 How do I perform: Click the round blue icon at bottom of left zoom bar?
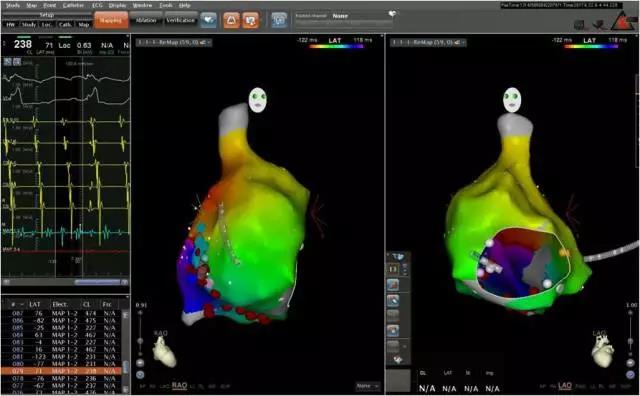point(140,374)
